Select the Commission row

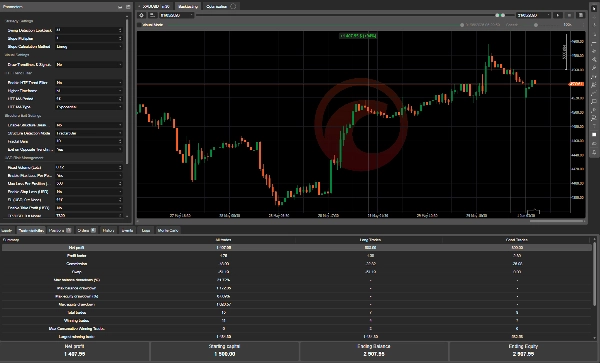pos(297,264)
